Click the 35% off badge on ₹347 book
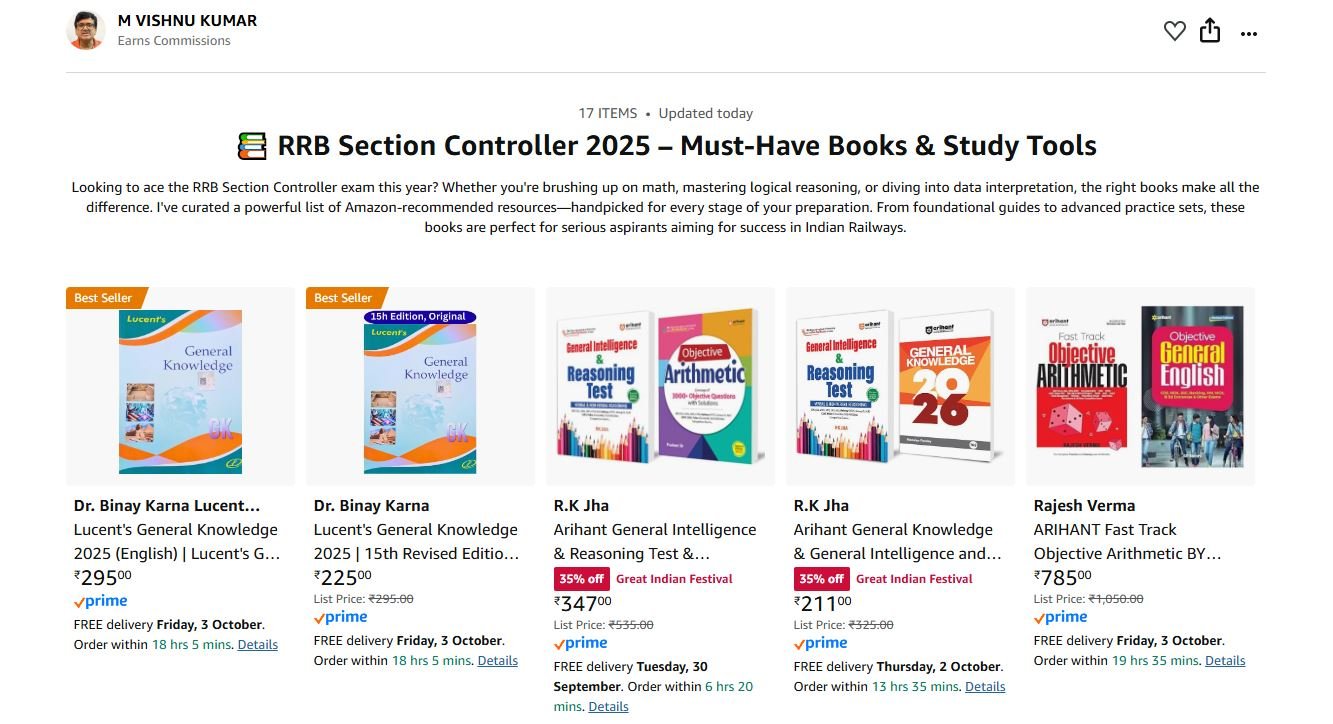The image size is (1333, 724). pyautogui.click(x=581, y=579)
